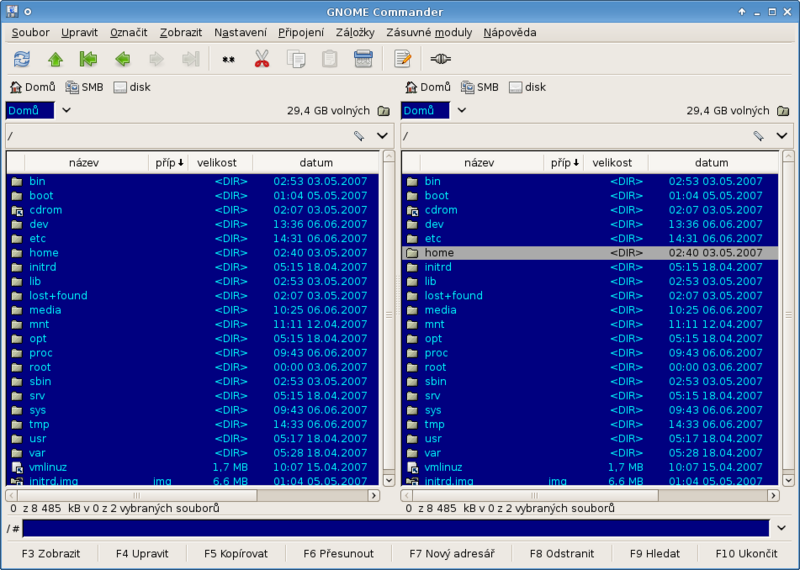Click disk button in left pane
800x570 pixels.
[x=132, y=87]
